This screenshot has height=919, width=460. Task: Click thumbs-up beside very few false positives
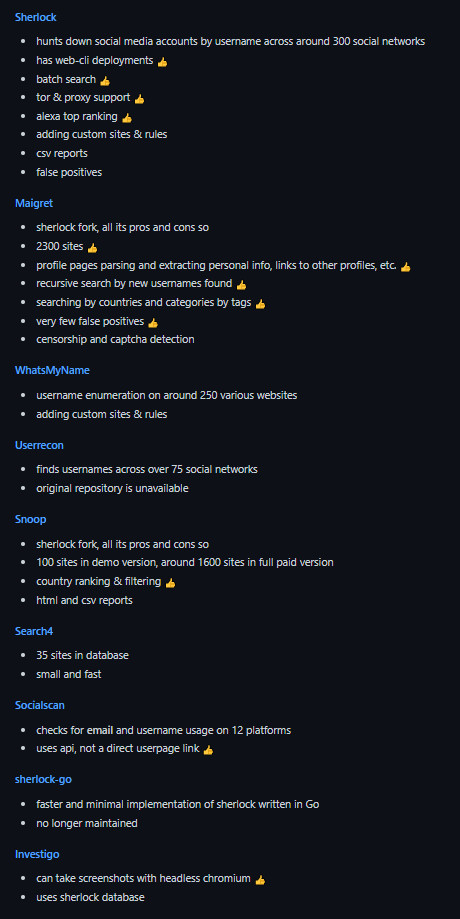(x=153, y=322)
